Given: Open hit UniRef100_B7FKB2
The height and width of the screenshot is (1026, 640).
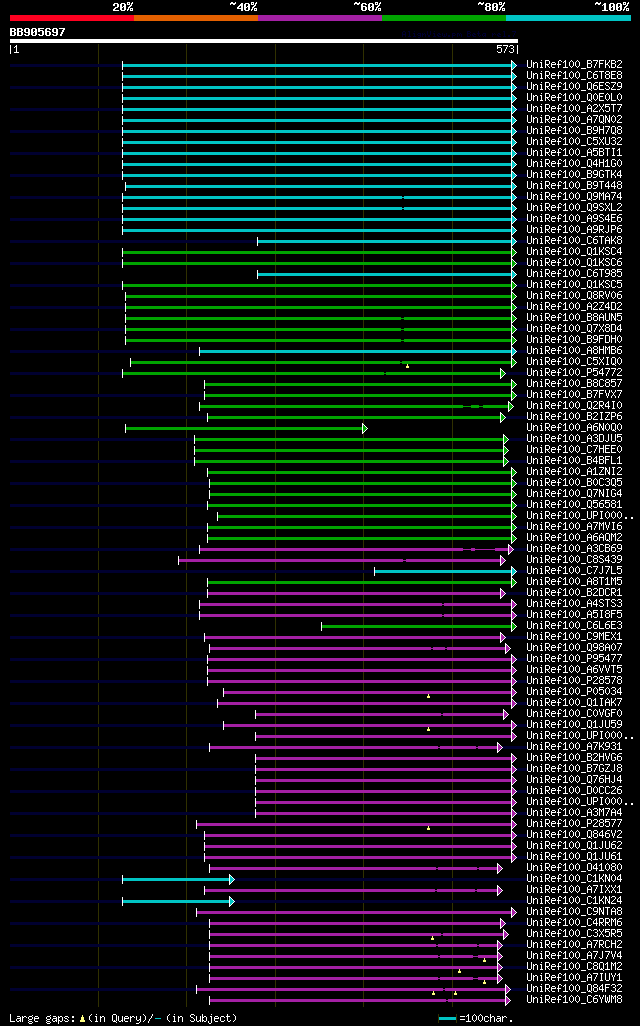Looking at the screenshot, I should point(575,65).
